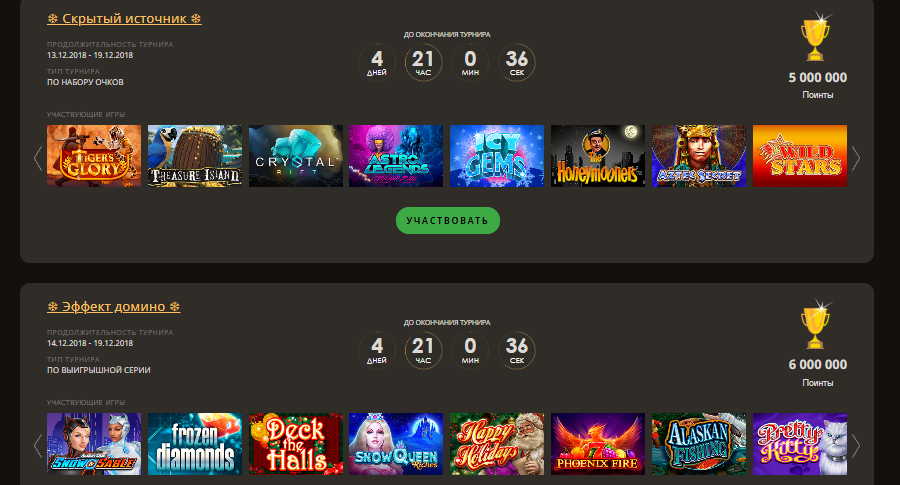Launch the Phoenix Fire game tile
The image size is (900, 485).
click(x=598, y=444)
